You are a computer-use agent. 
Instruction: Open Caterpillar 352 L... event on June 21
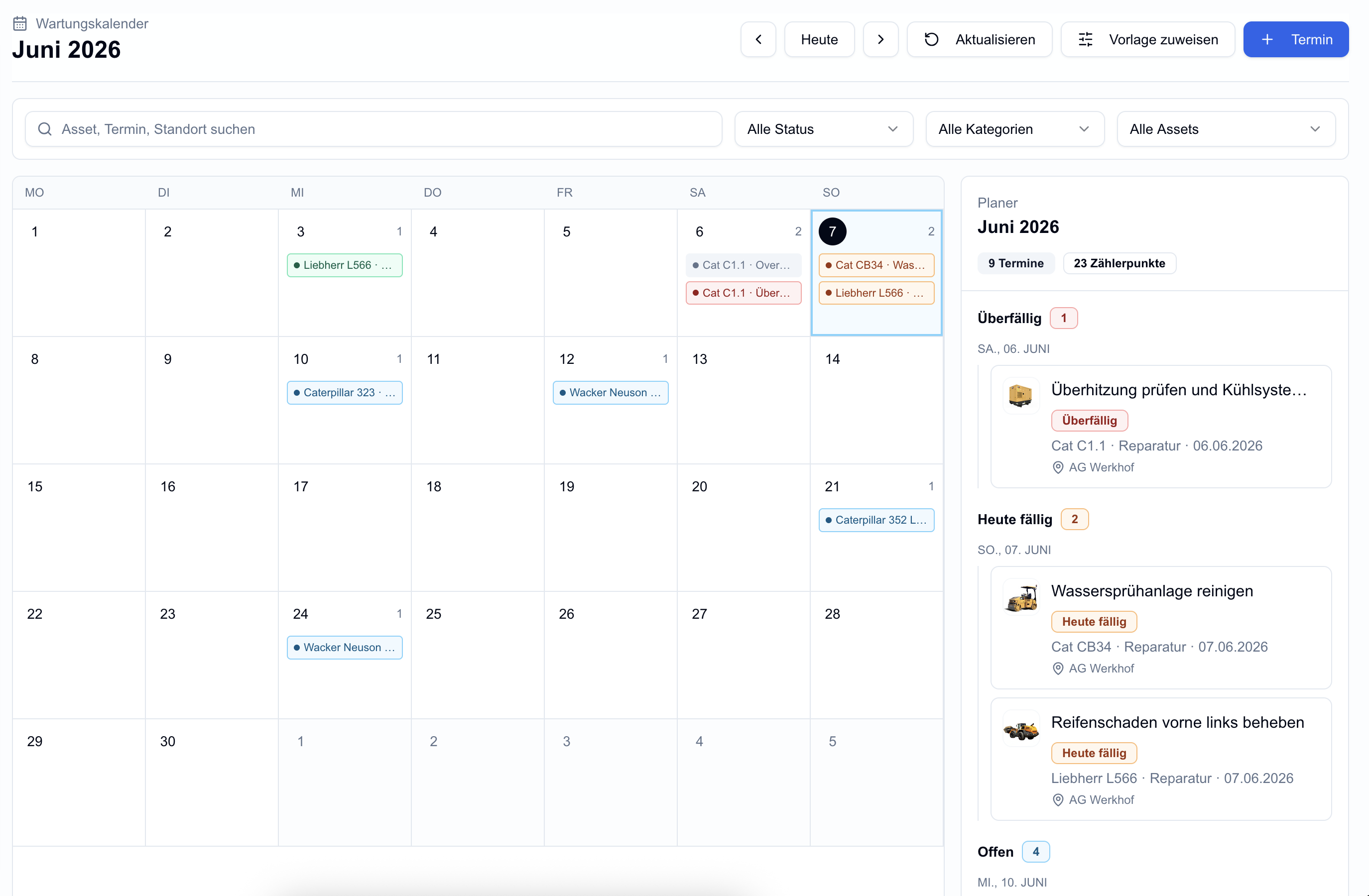[876, 520]
